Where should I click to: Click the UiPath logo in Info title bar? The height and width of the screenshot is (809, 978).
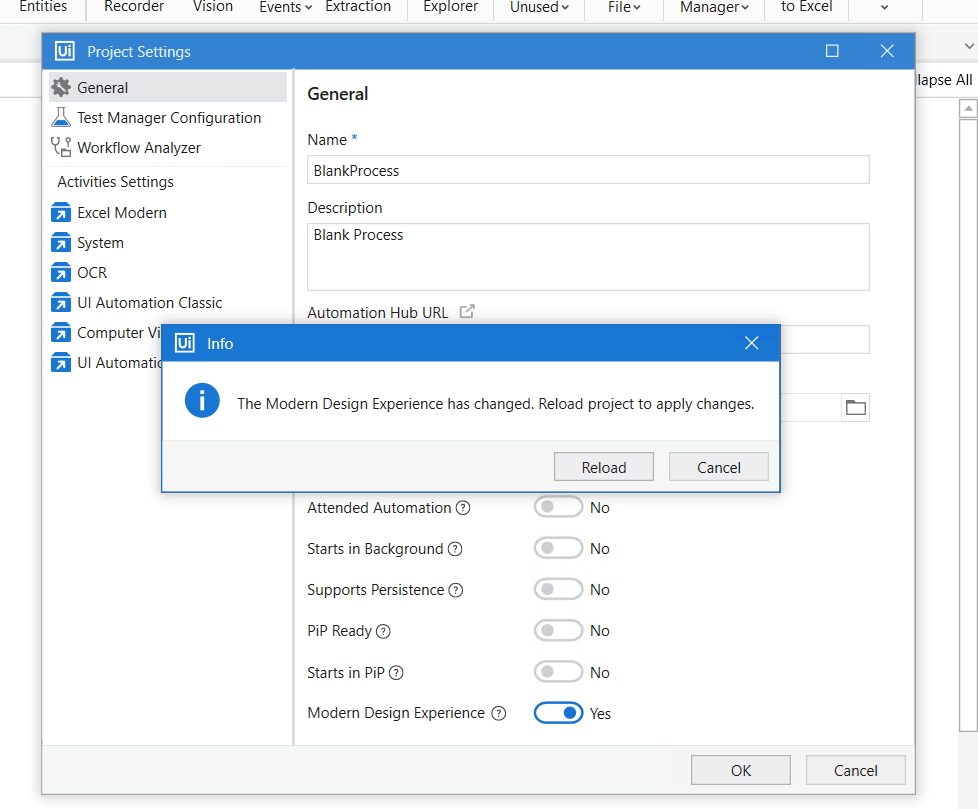point(185,343)
